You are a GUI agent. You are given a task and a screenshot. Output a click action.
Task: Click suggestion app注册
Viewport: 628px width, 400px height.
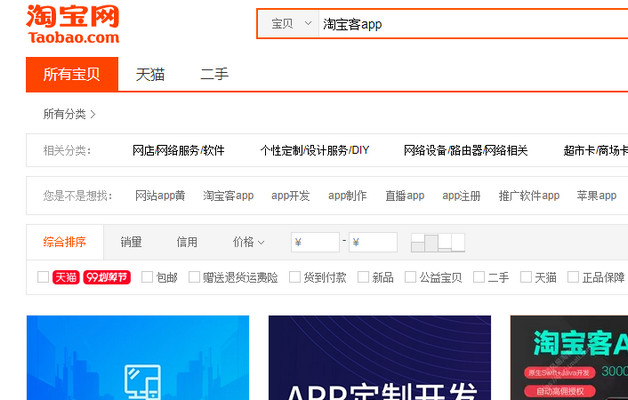[x=461, y=196]
